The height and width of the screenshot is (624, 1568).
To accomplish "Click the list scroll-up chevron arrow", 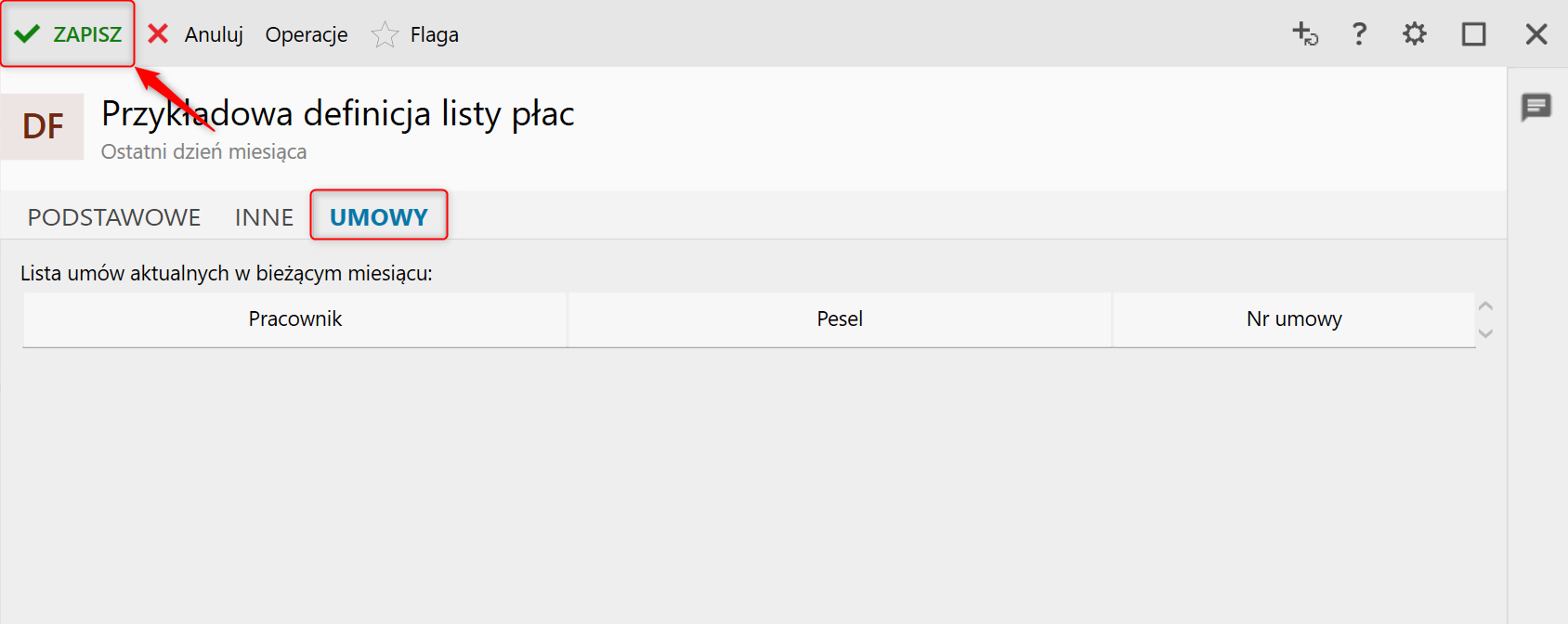I will click(x=1485, y=305).
